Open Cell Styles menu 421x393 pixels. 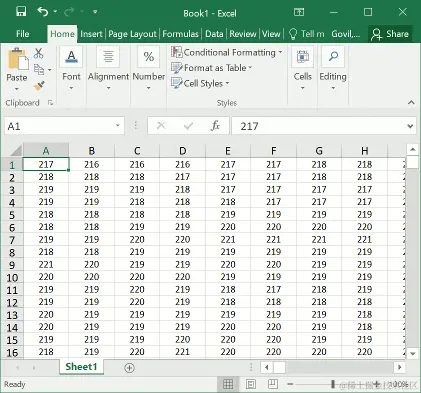(x=200, y=83)
